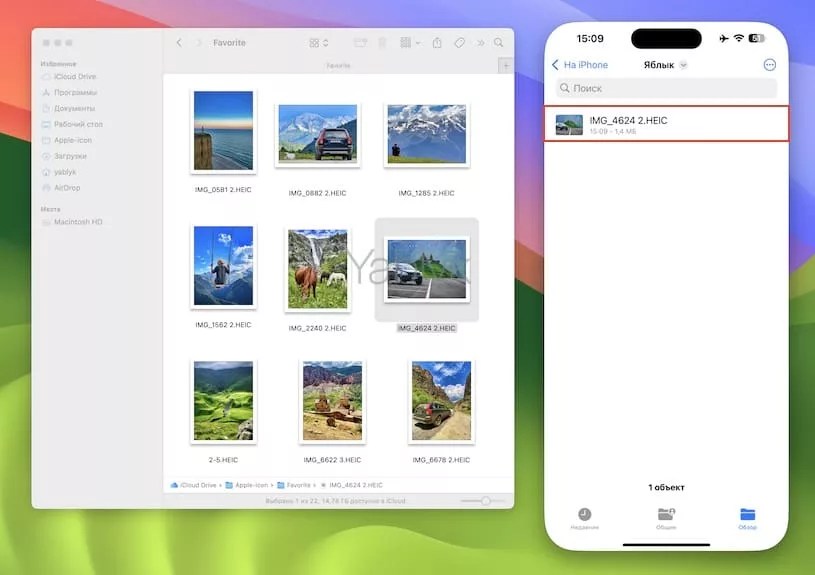Screen dimensions: 815x575
Task: Go back using Finder's back chevron
Action: pos(179,43)
